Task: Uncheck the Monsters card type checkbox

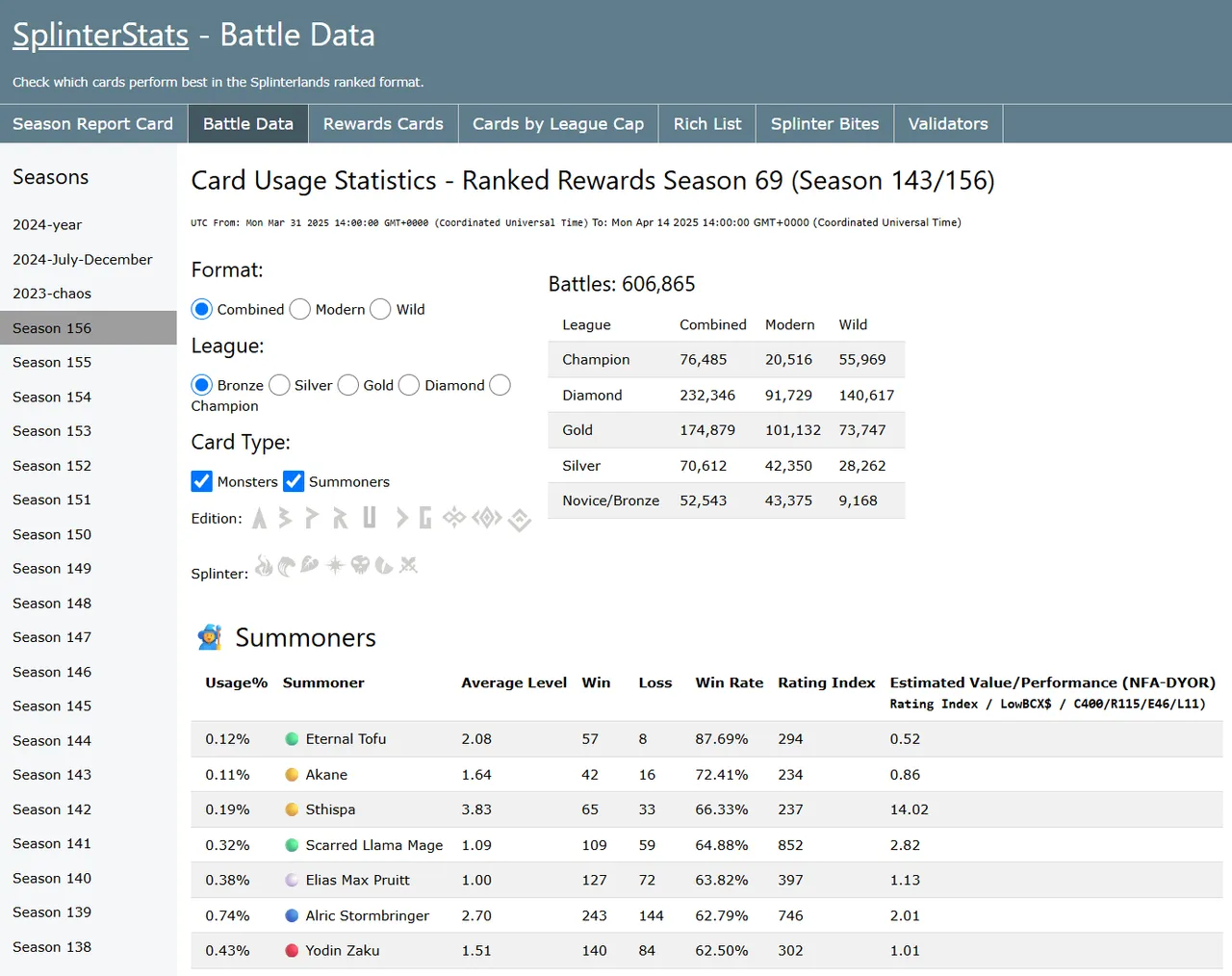Action: tap(202, 481)
